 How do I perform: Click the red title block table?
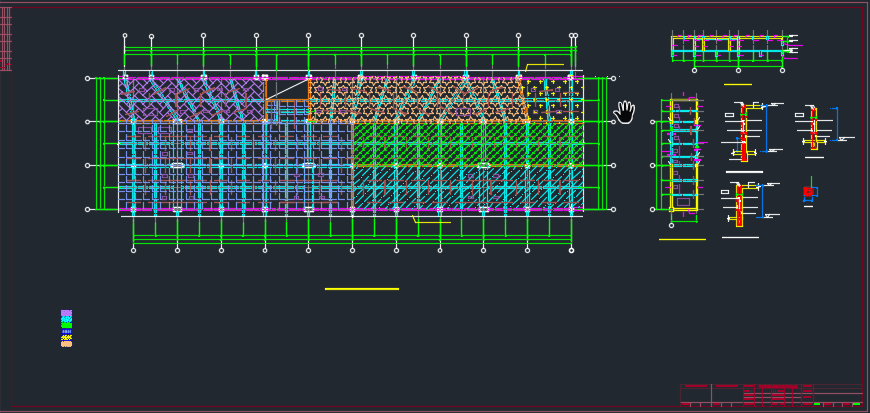771,395
